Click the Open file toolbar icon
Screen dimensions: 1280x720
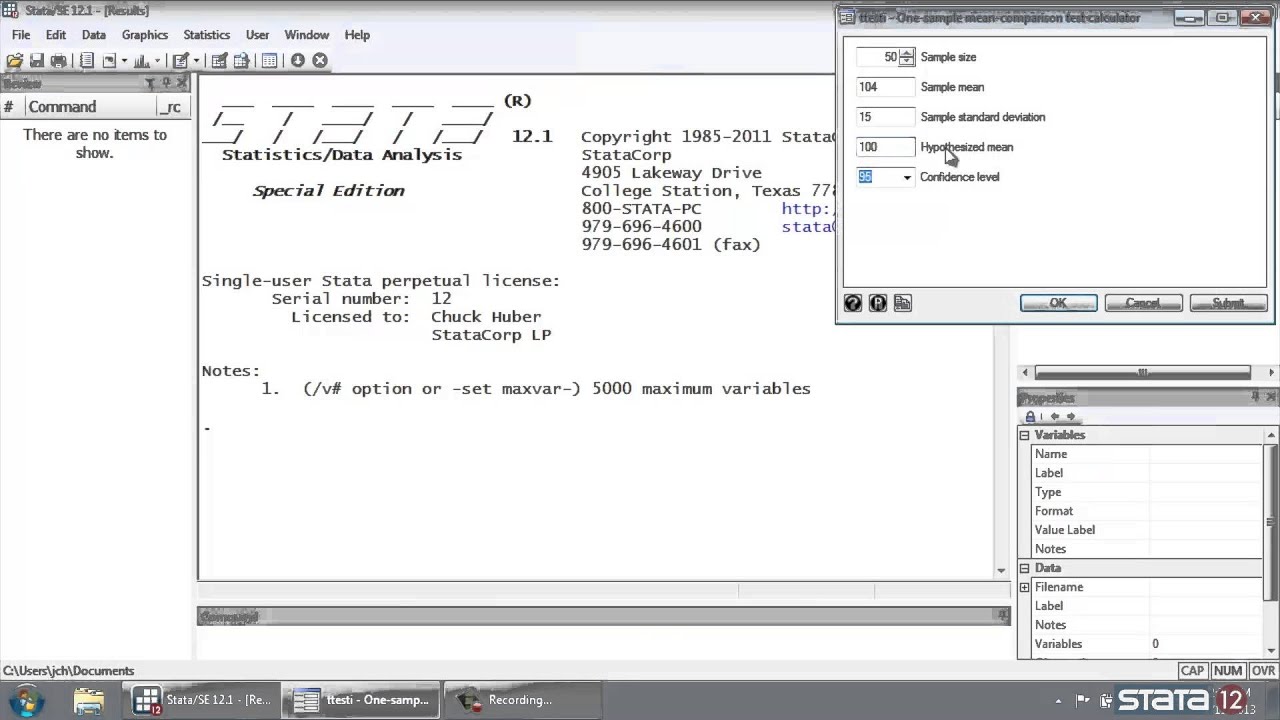pyautogui.click(x=15, y=61)
